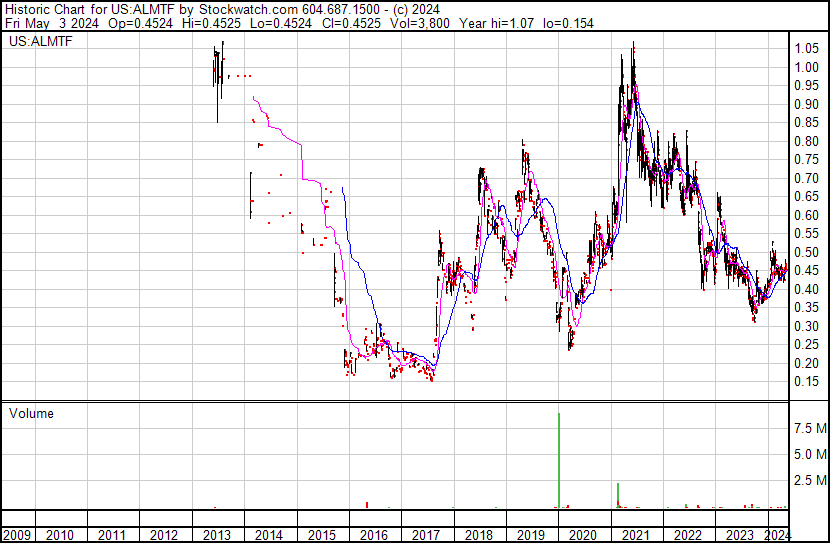Click the 2.5 M volume axis label

tap(808, 481)
